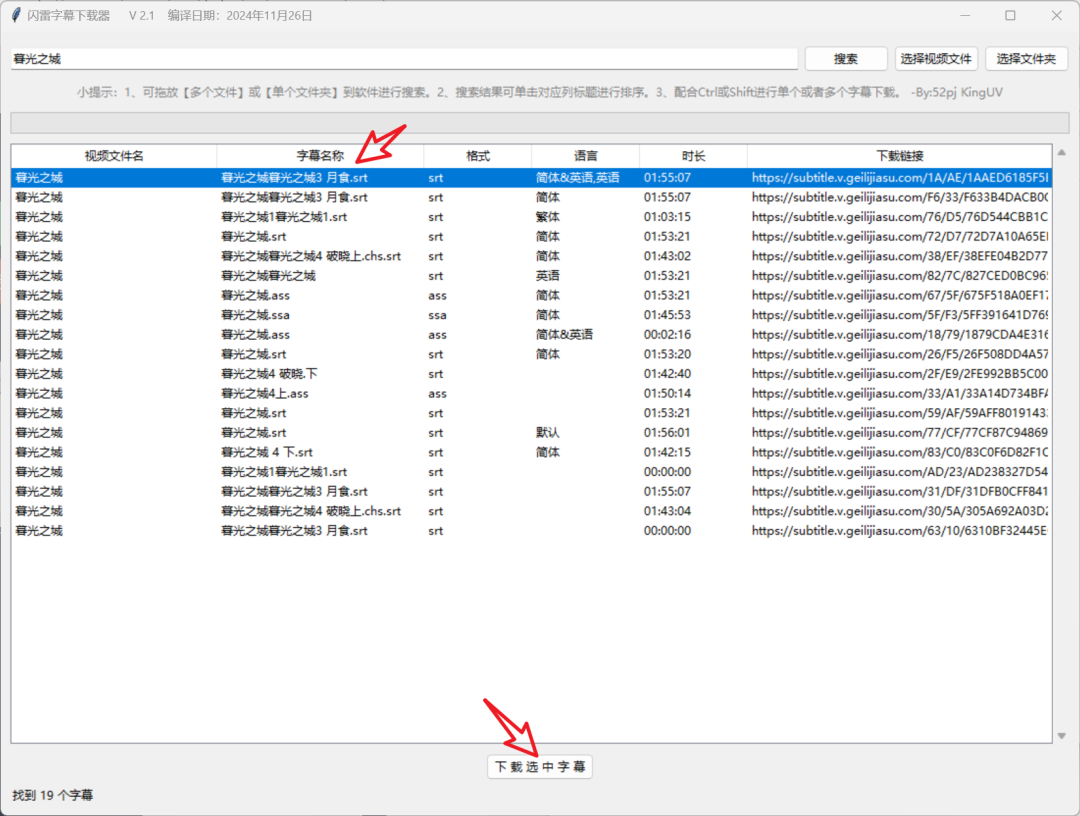The height and width of the screenshot is (816, 1080).
Task: Click the download link containing 83/C0/83C0F6D82F1
Action: (x=900, y=452)
